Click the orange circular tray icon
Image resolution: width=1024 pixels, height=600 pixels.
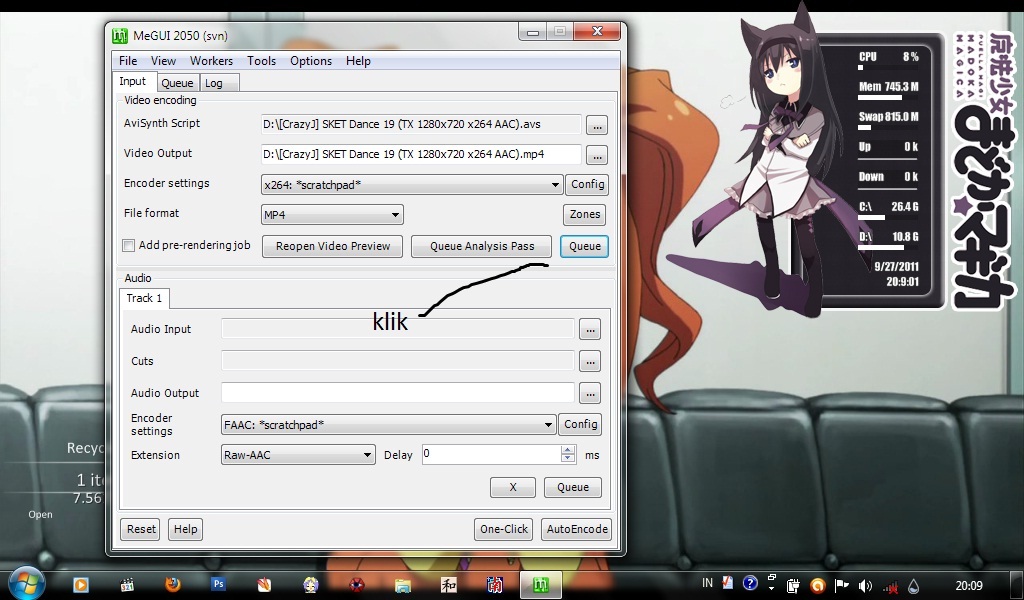click(818, 586)
